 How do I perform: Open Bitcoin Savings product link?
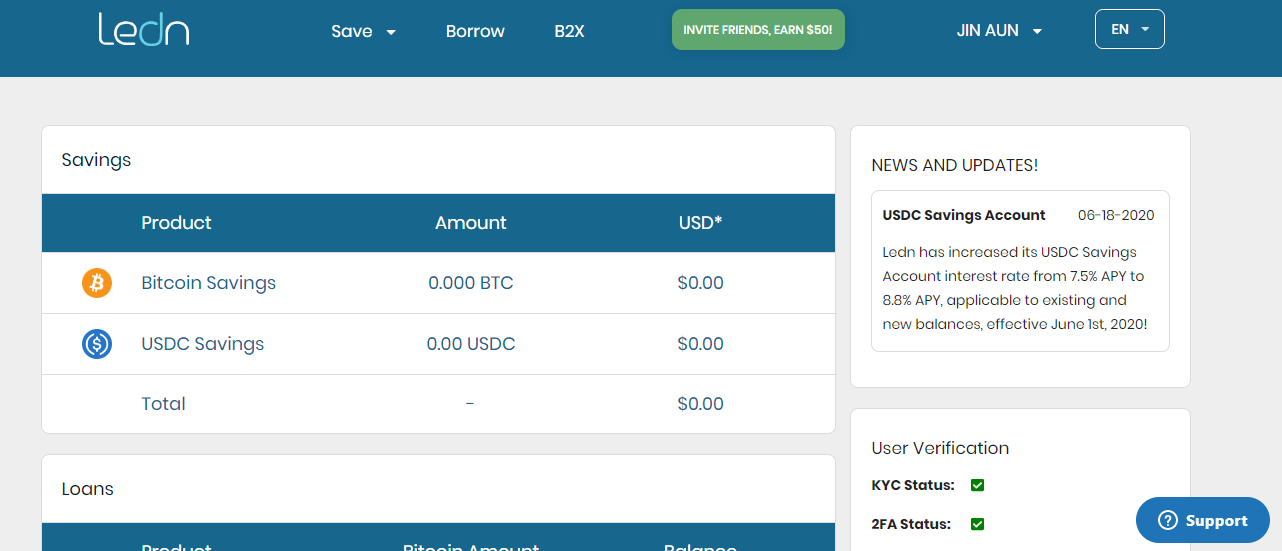click(208, 283)
